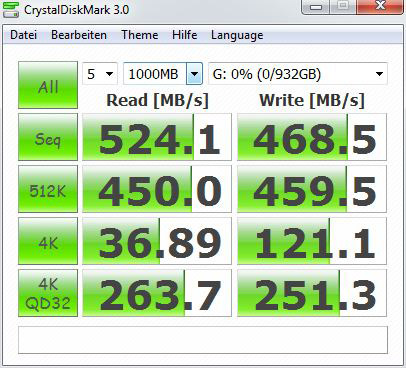This screenshot has width=406, height=368.
Task: Open the G: drive selection dropdown
Action: 298,74
